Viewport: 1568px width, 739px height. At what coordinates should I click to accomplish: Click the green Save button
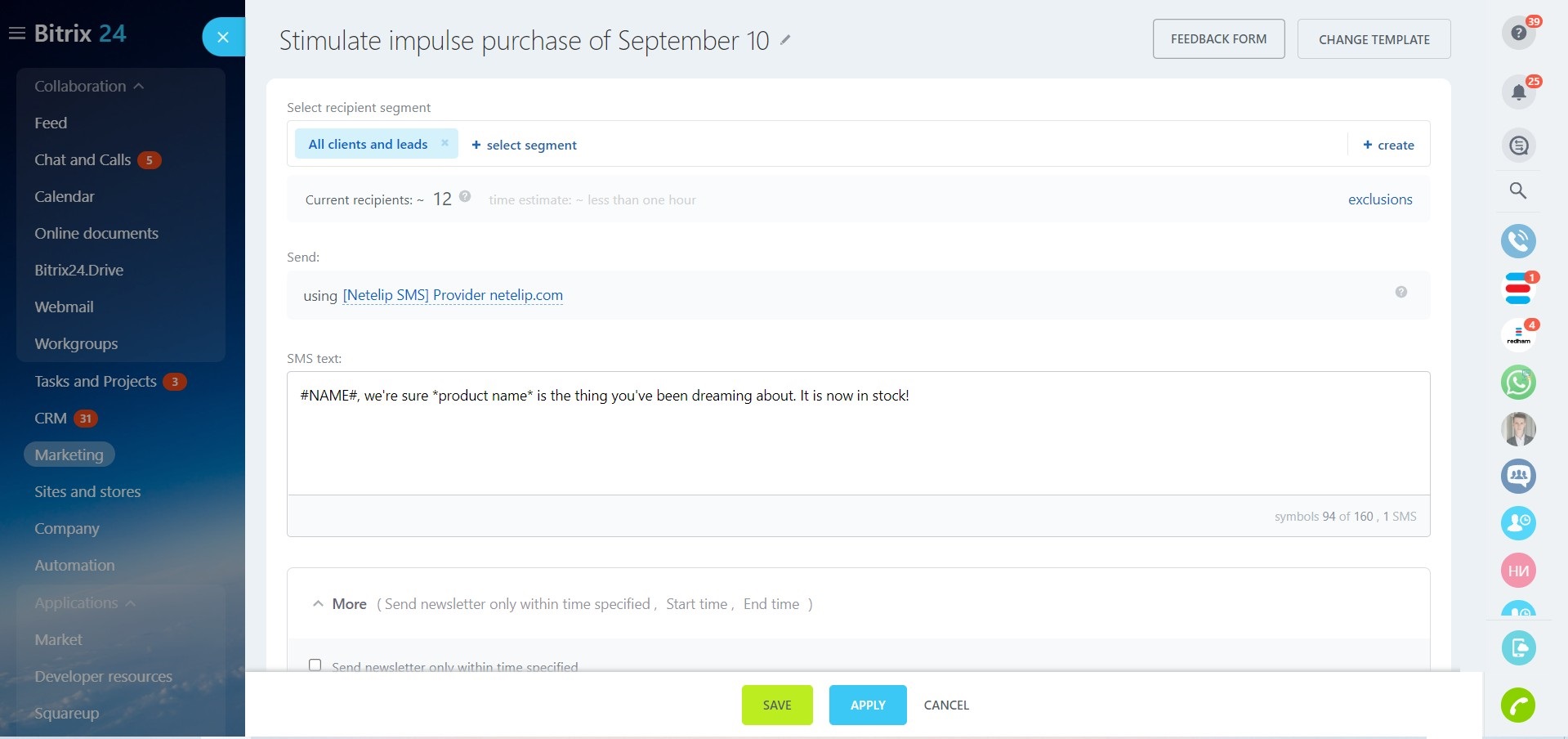tap(776, 705)
